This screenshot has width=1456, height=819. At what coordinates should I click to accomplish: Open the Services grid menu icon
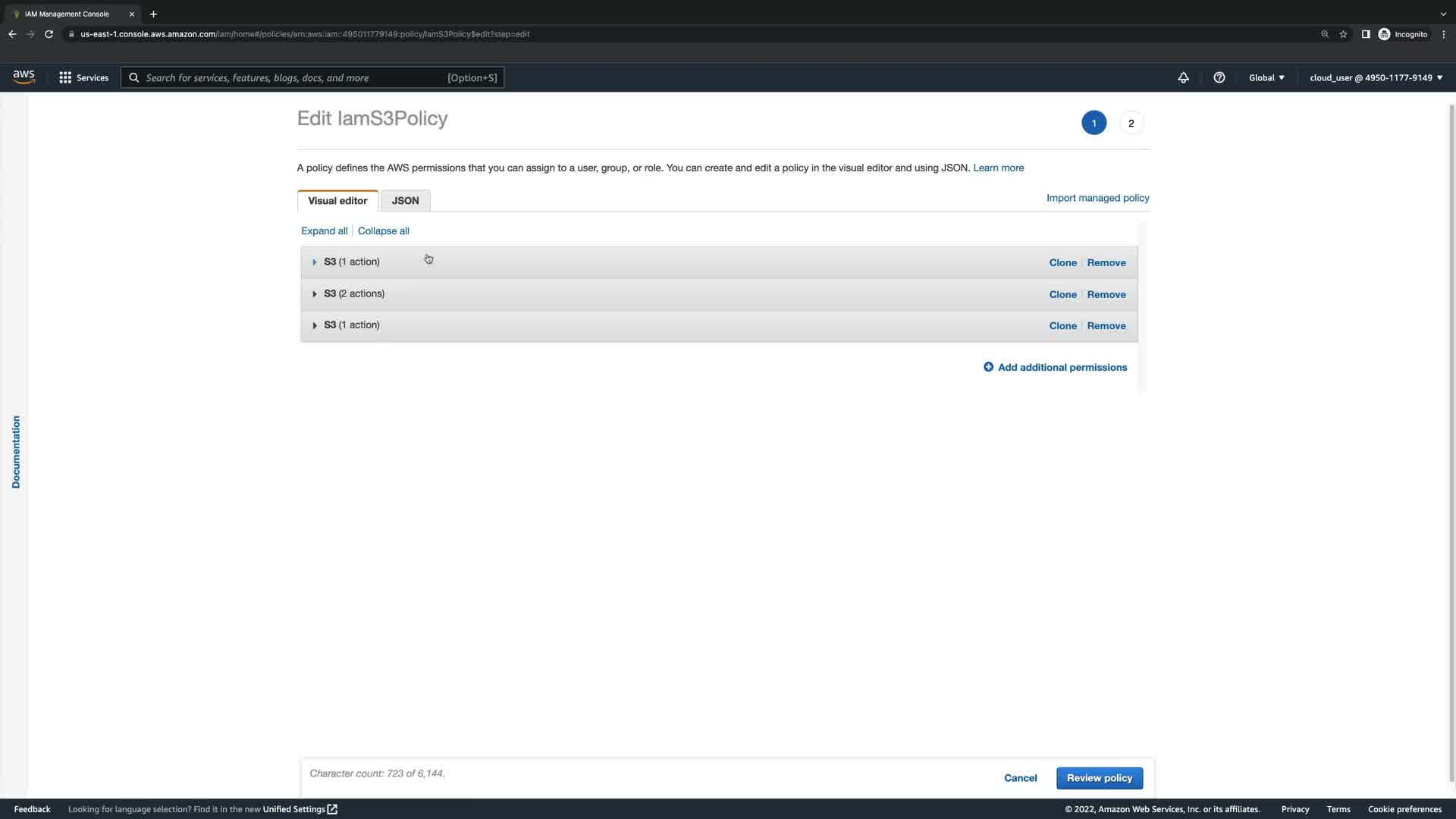click(65, 77)
